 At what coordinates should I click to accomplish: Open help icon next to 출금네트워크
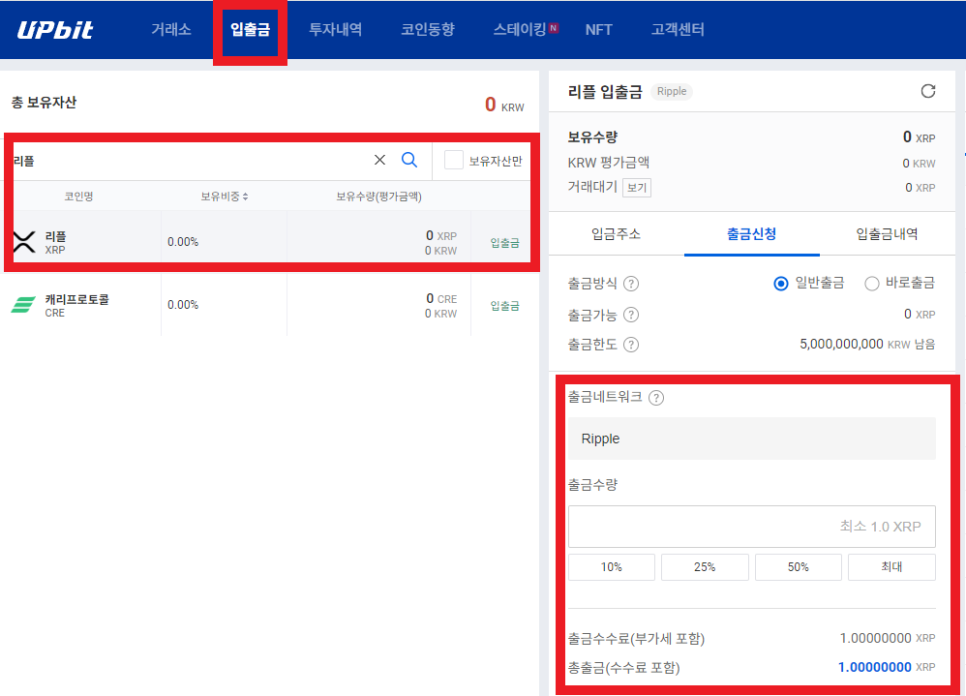(657, 398)
